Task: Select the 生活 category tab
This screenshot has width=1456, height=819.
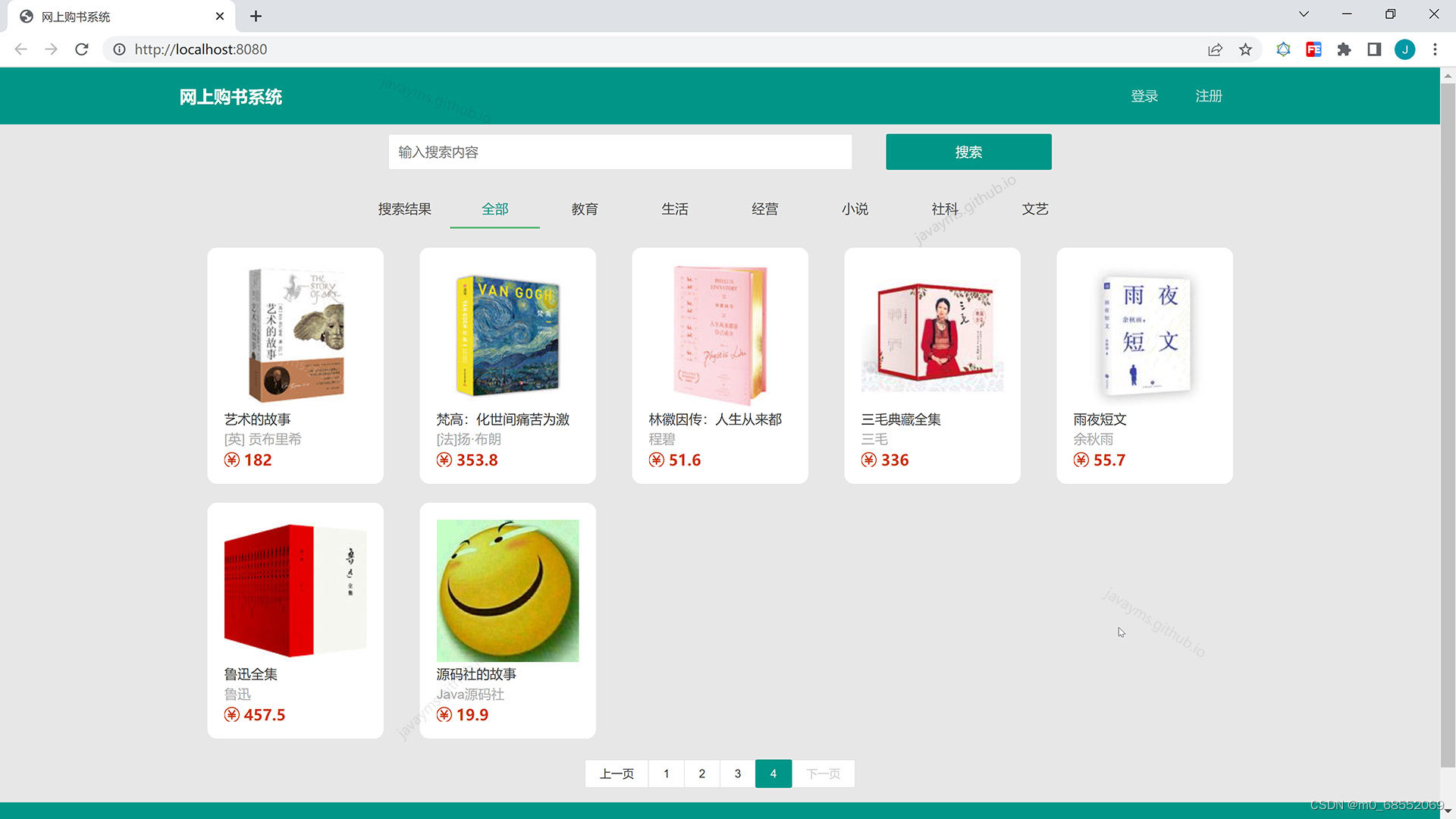Action: pos(675,209)
